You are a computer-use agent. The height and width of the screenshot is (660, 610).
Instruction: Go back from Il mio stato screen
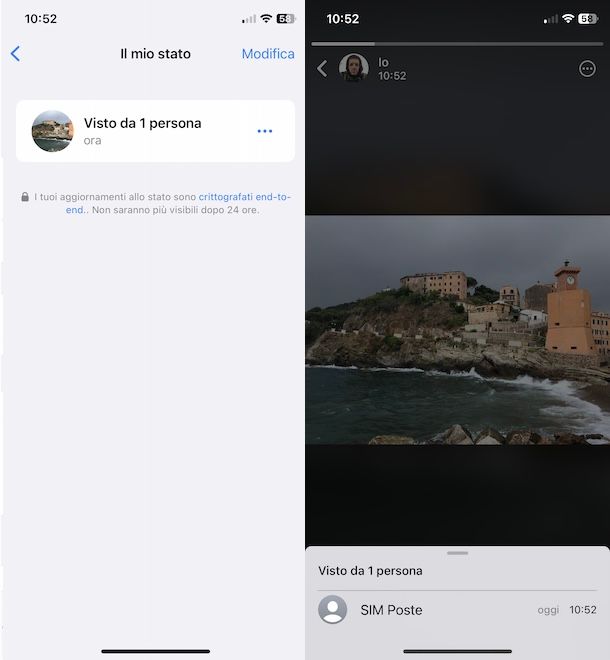[16, 54]
